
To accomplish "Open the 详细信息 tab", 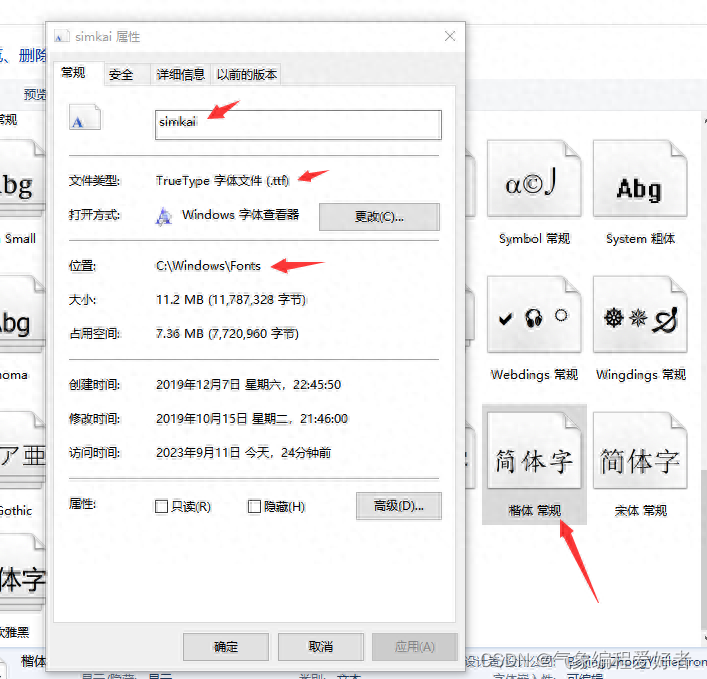I will pos(180,74).
